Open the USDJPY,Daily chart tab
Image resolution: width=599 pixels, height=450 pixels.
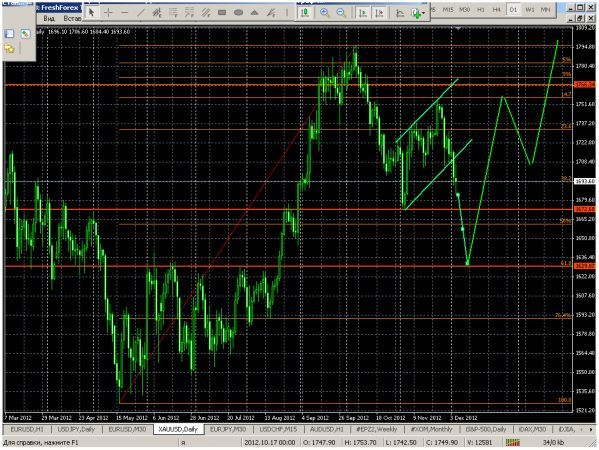point(76,429)
